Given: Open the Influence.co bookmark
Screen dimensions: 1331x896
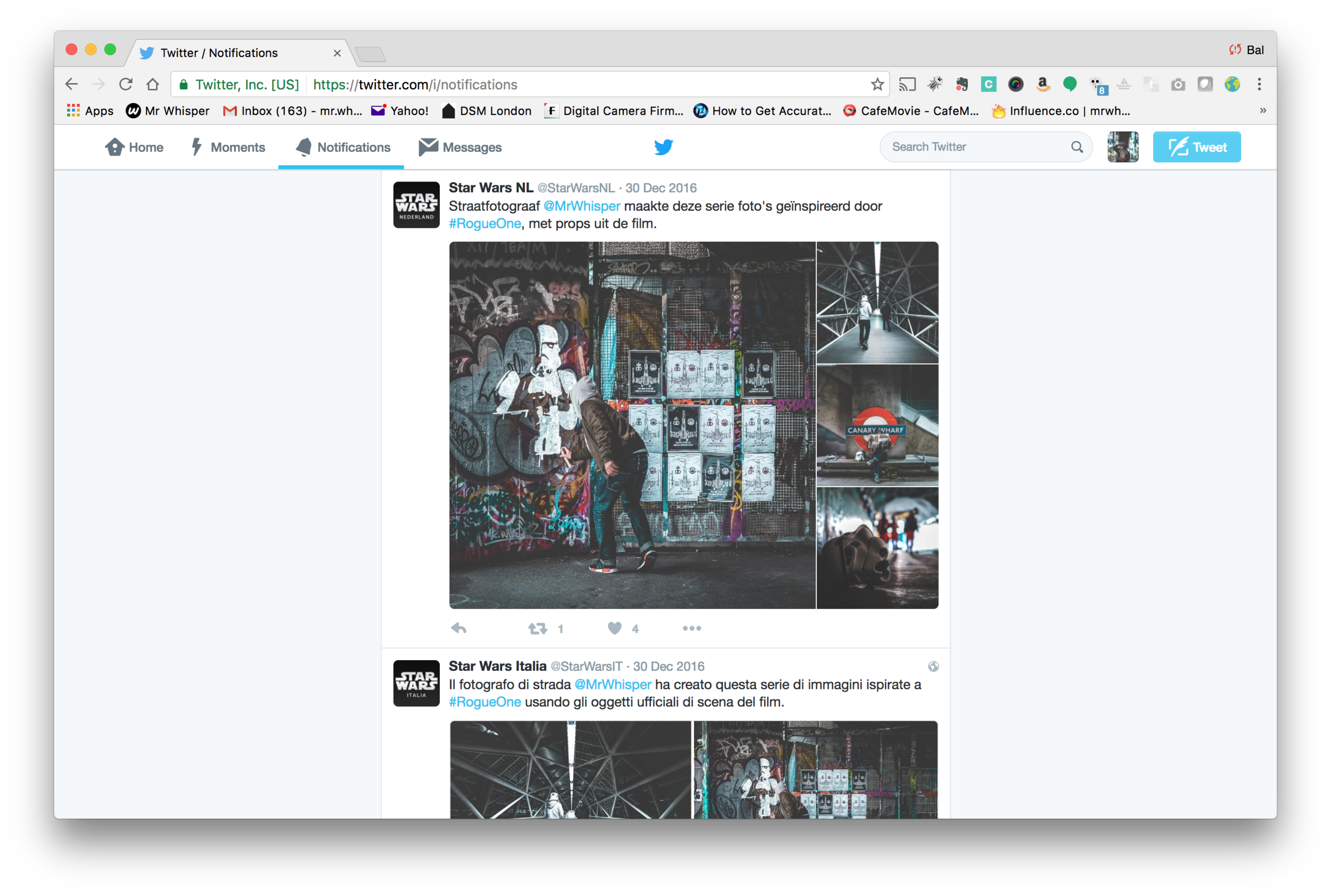Looking at the screenshot, I should (1061, 111).
